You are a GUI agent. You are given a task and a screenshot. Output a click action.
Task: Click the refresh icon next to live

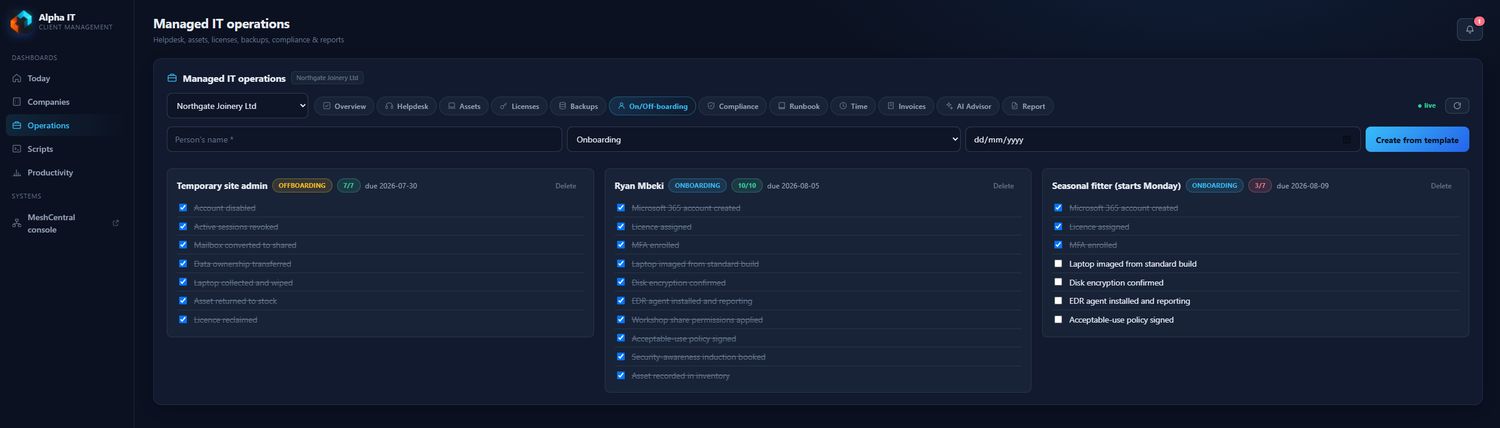[x=1457, y=105]
